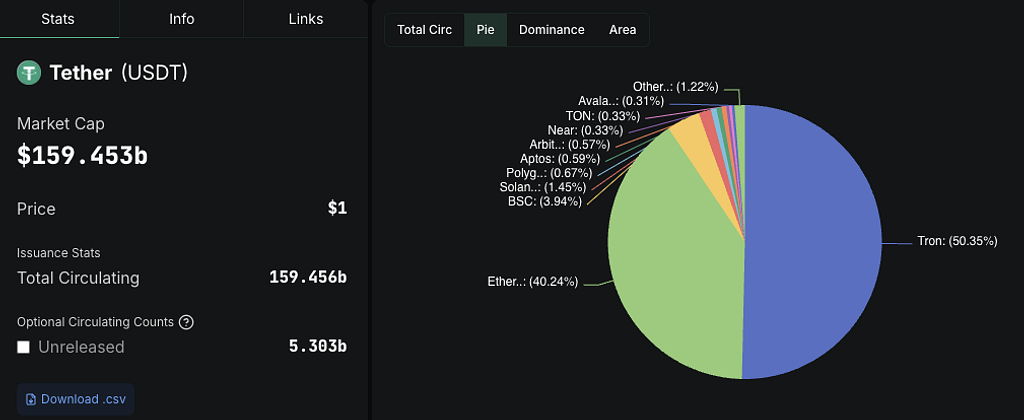This screenshot has height=420, width=1024.
Task: Click the Tether logo icon
Action: 29,73
